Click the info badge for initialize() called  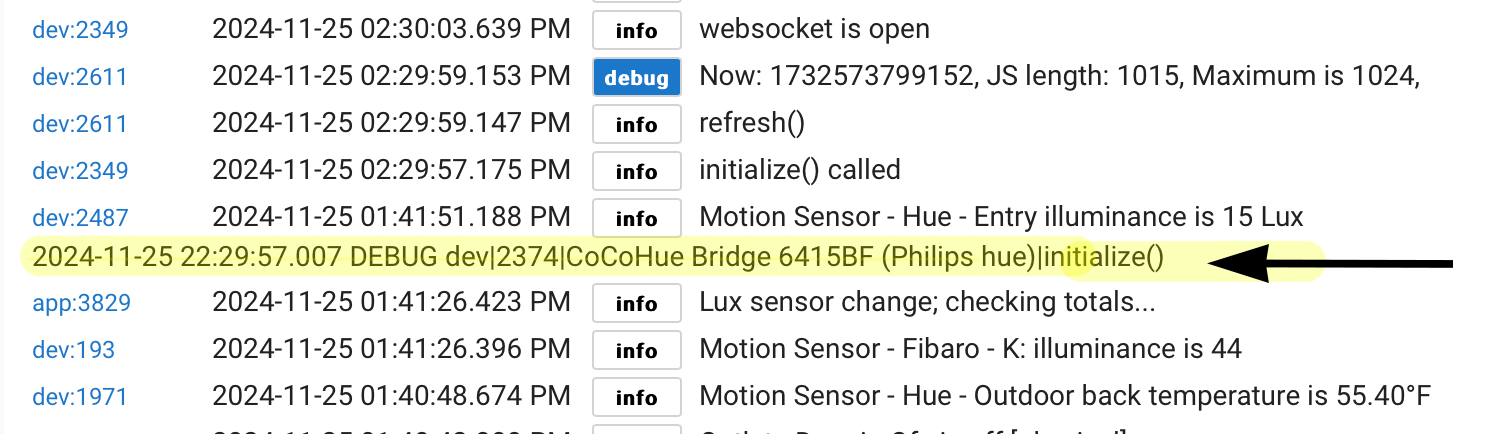click(637, 171)
